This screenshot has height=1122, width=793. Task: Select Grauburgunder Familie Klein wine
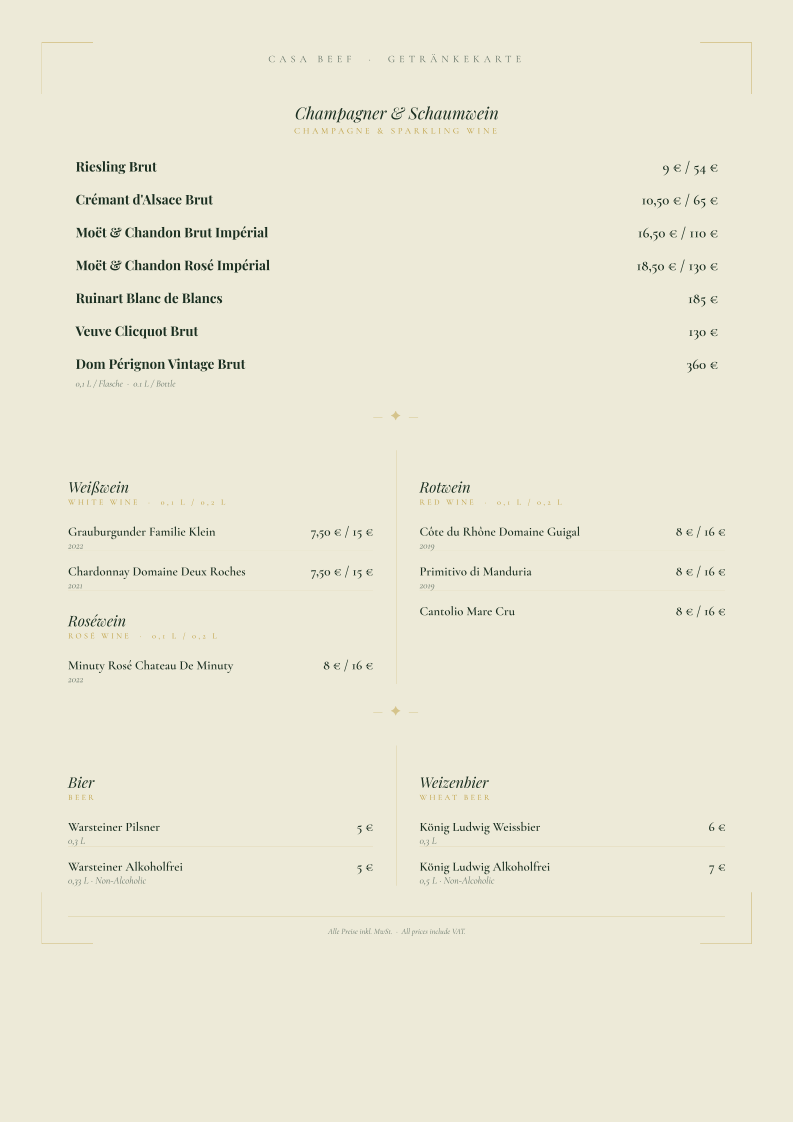[220, 537]
